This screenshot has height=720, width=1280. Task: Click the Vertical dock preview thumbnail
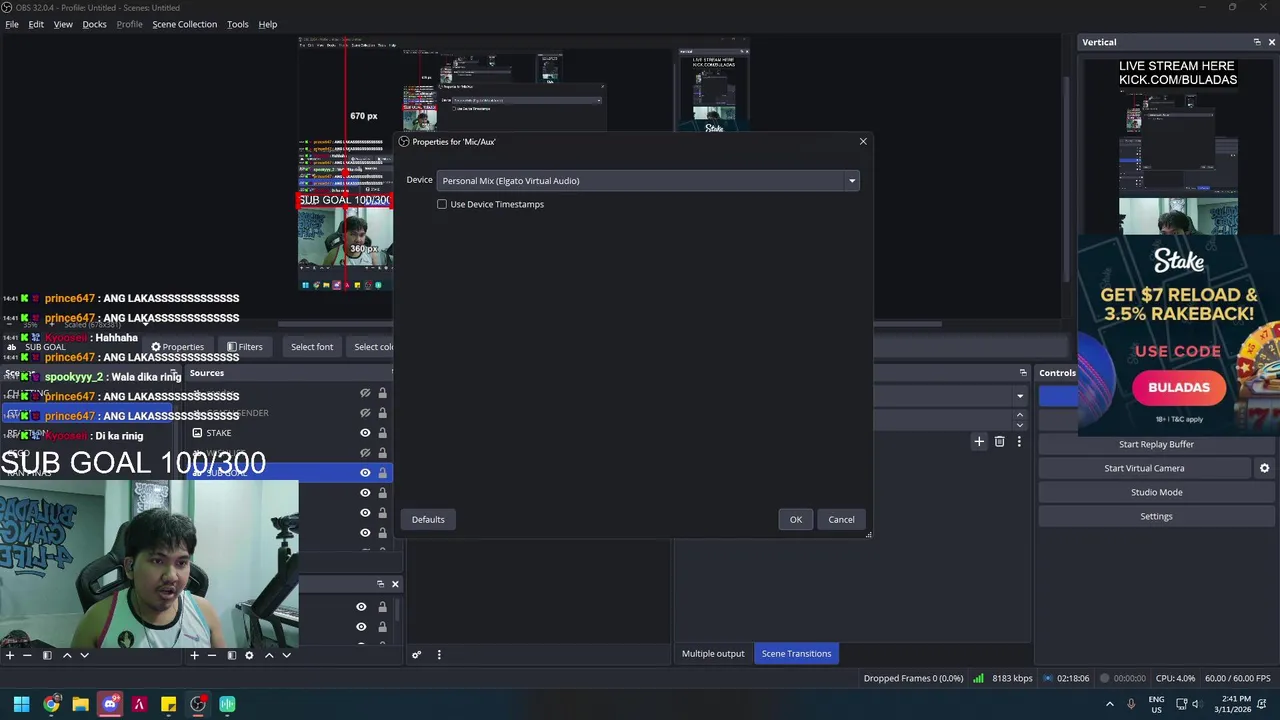click(x=1178, y=148)
